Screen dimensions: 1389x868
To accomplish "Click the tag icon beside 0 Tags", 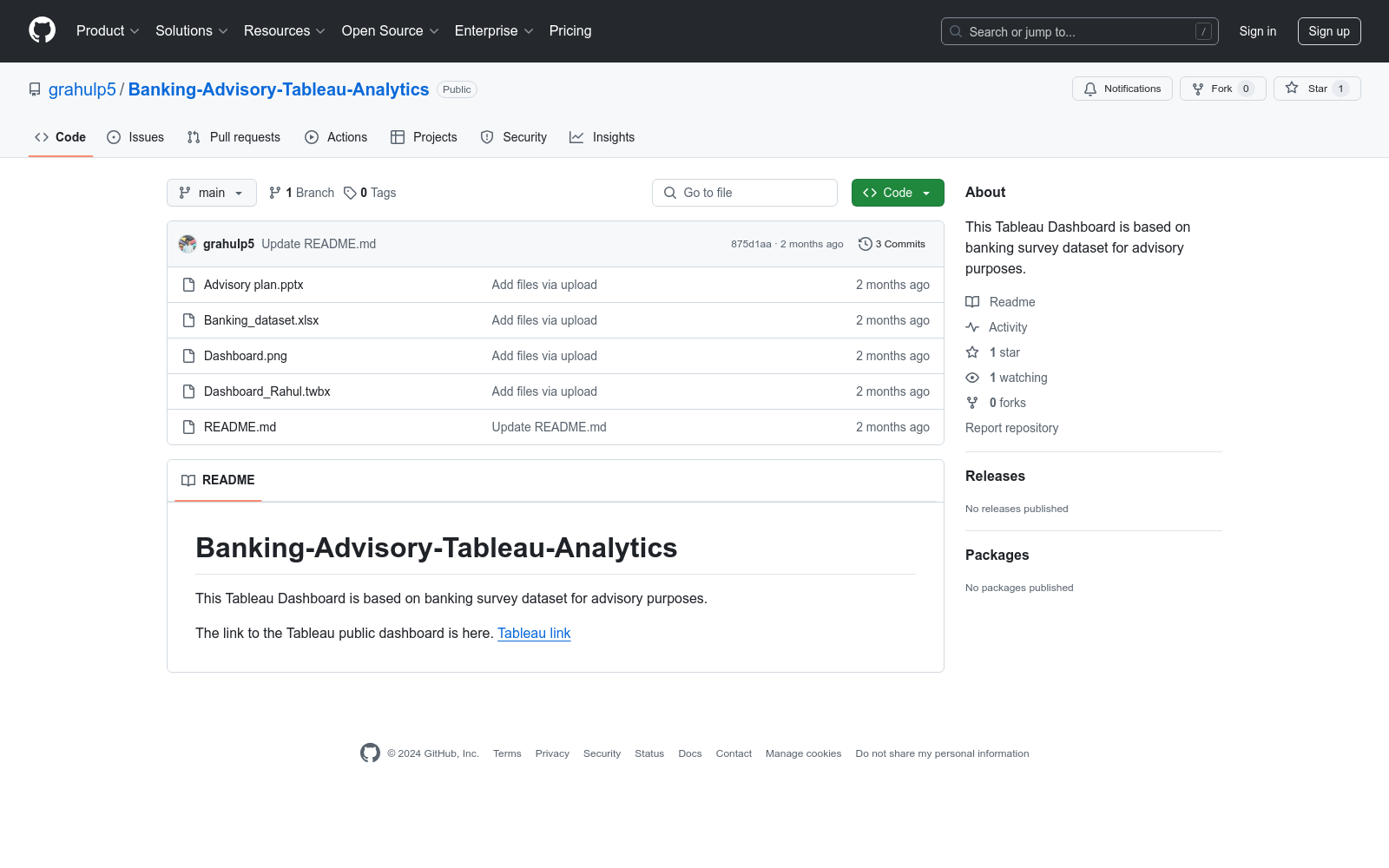I will click(x=350, y=193).
